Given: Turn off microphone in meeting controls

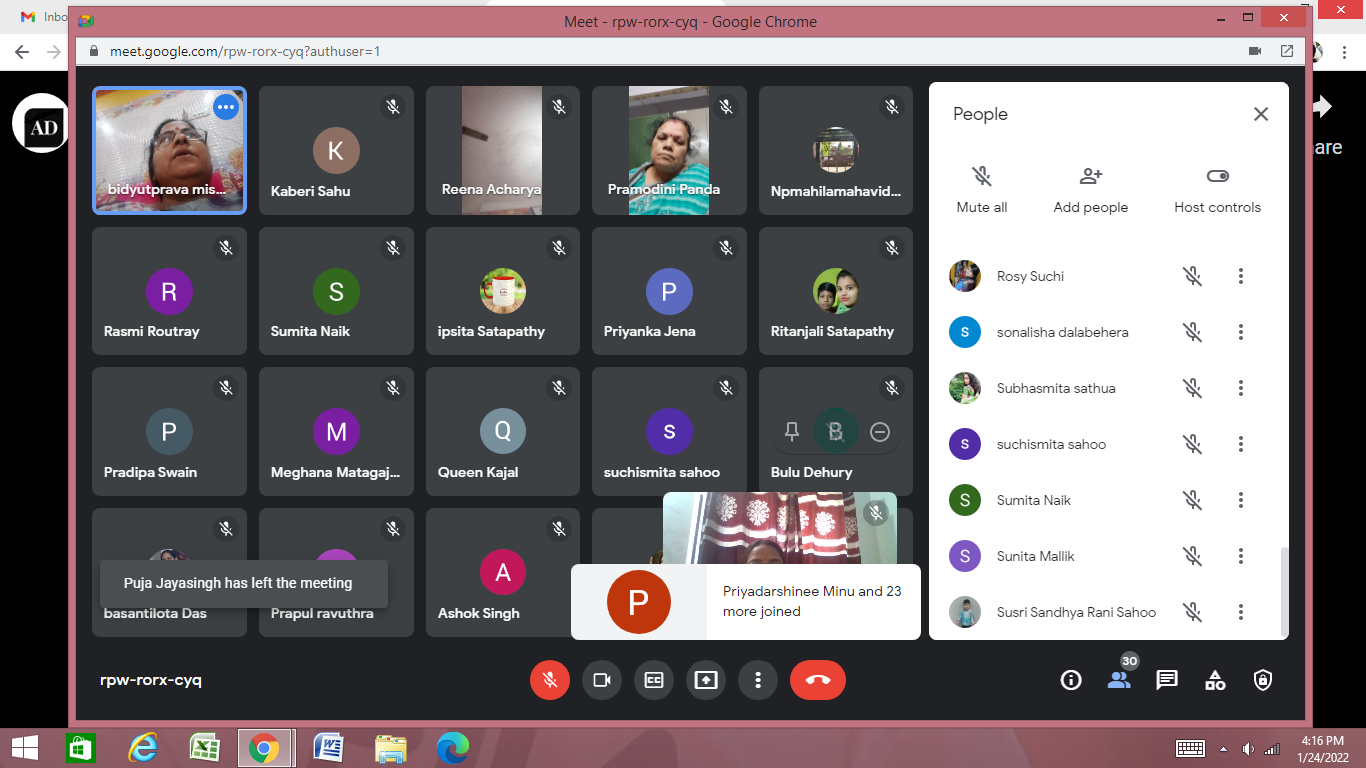Looking at the screenshot, I should tap(549, 680).
